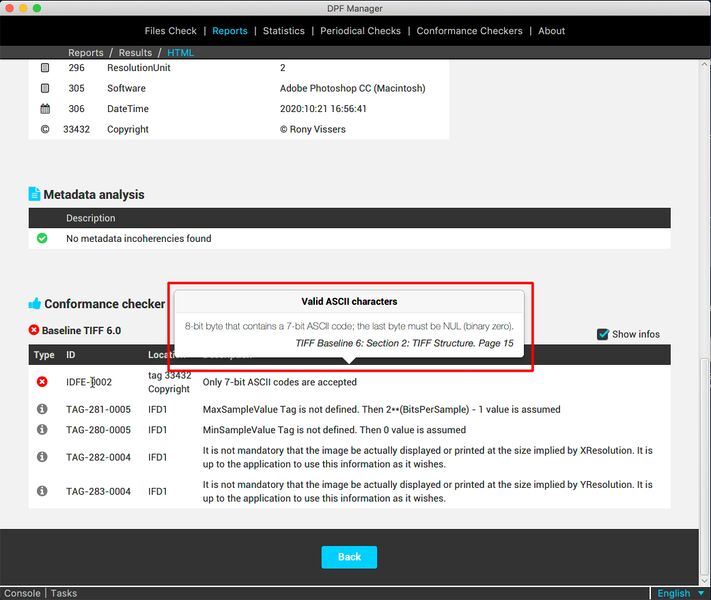Click the red error icon beside IDFE-0002
Screen dimensions: 711x600
[x=42, y=382]
